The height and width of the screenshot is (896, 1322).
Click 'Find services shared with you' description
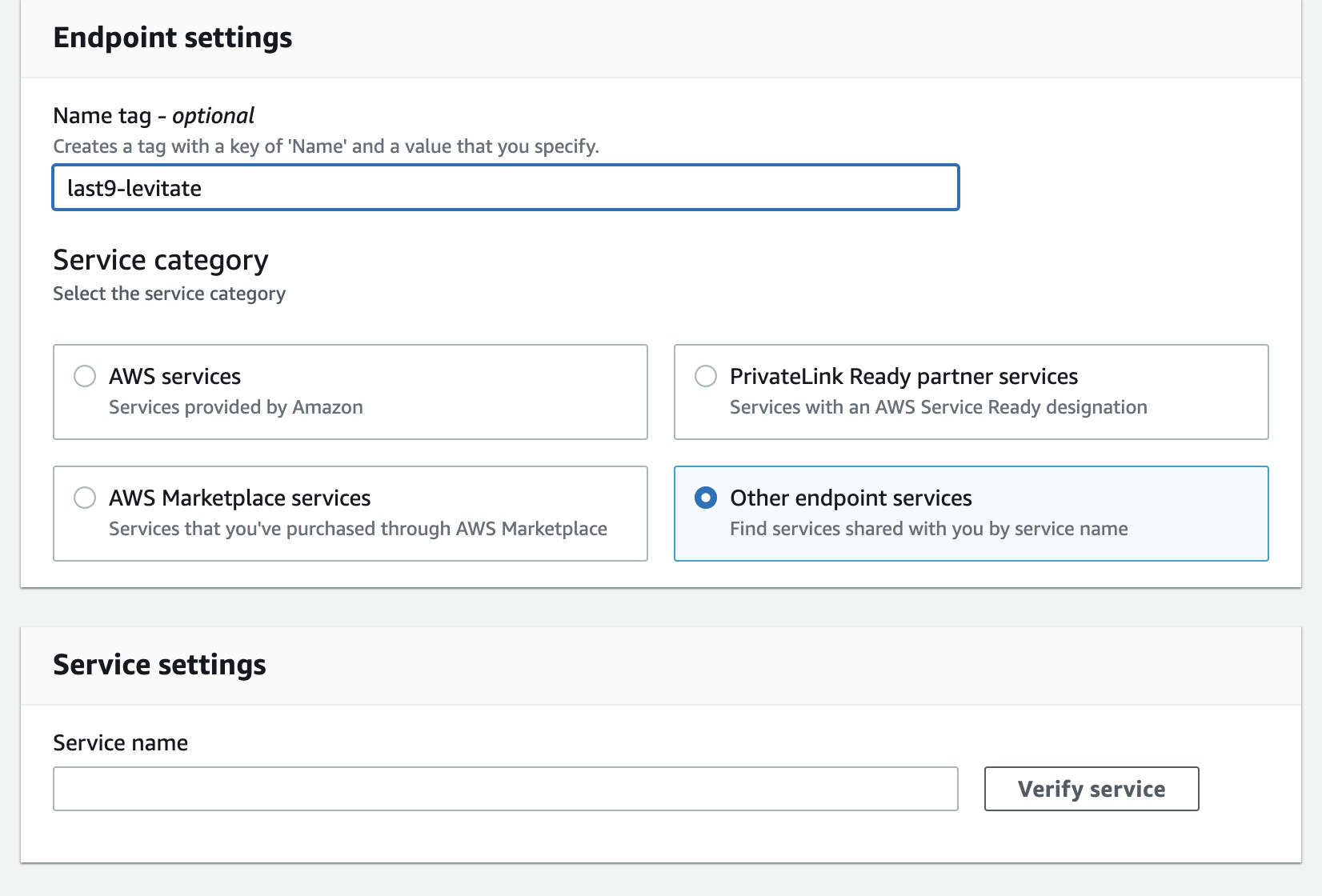pyautogui.click(x=928, y=529)
